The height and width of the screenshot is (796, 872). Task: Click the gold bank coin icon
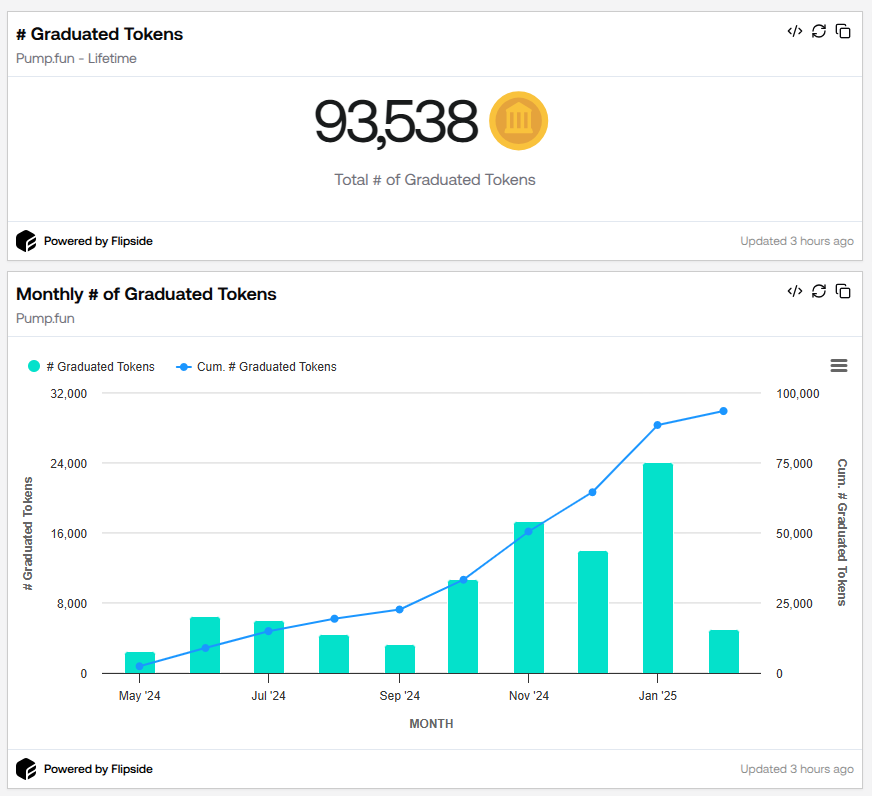tap(518, 121)
